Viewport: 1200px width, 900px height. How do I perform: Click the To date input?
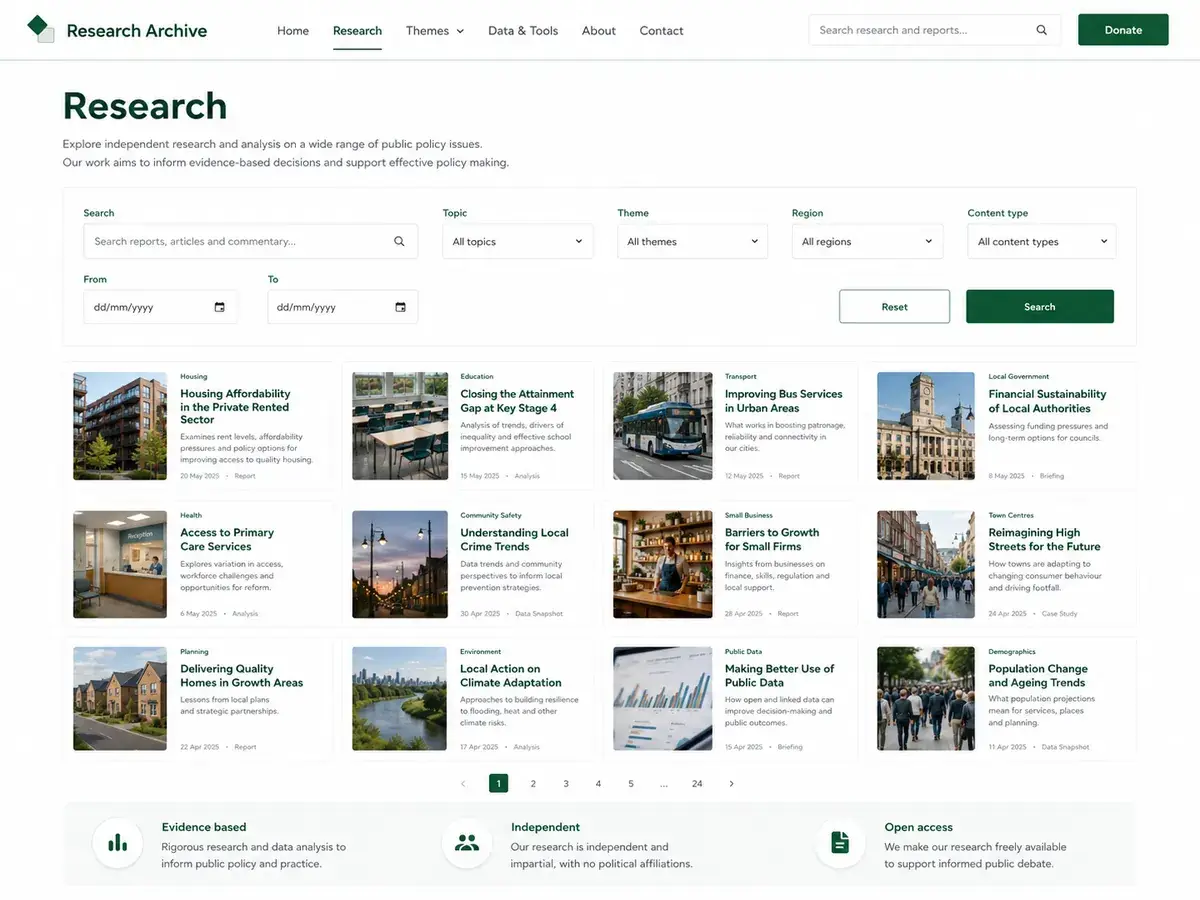343,307
